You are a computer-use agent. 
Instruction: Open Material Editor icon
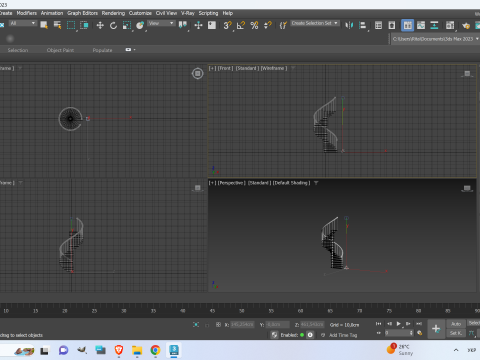pos(450,25)
